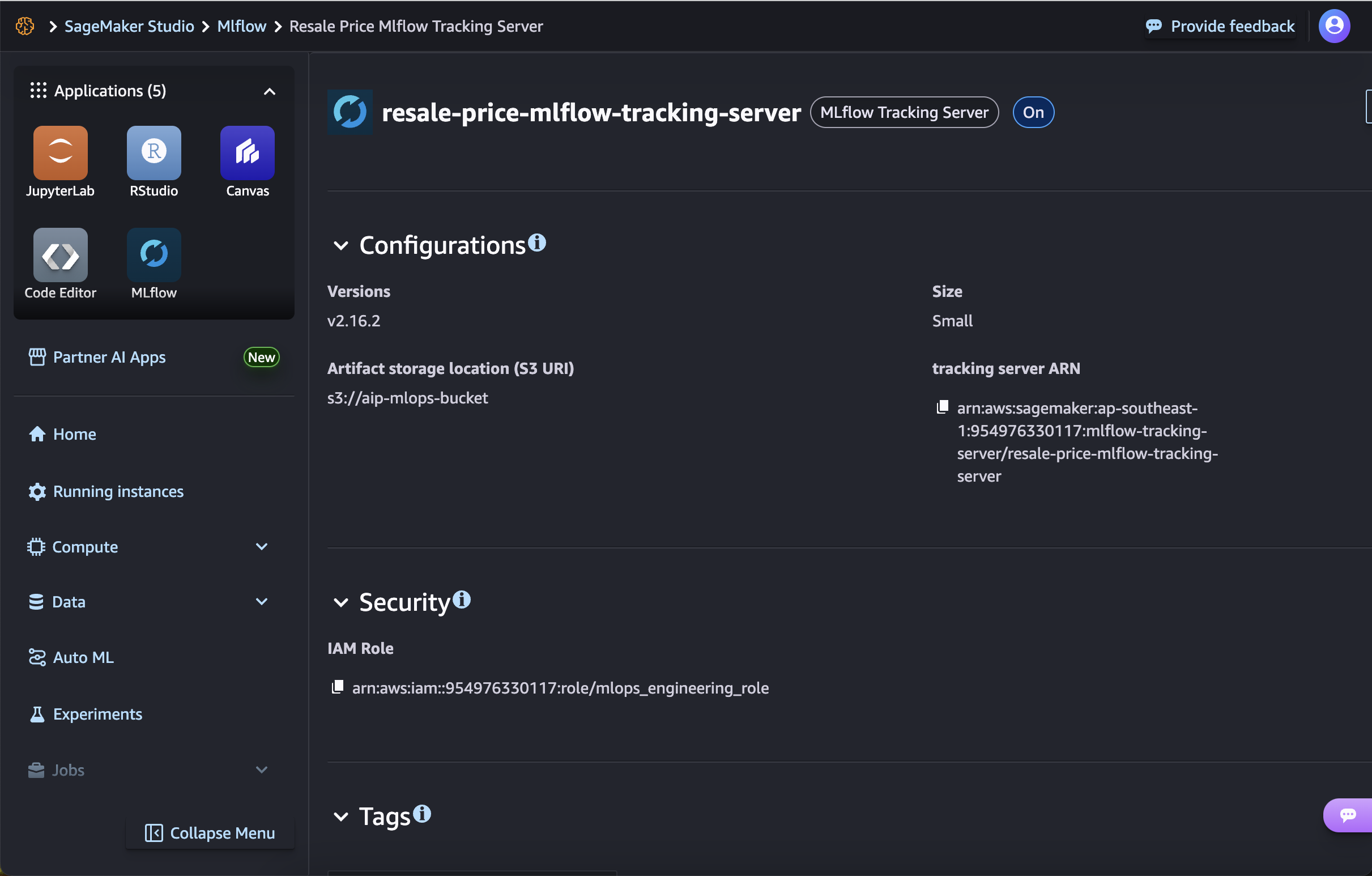Viewport: 1372px width, 876px height.
Task: Collapse the Configurations section
Action: [x=340, y=246]
